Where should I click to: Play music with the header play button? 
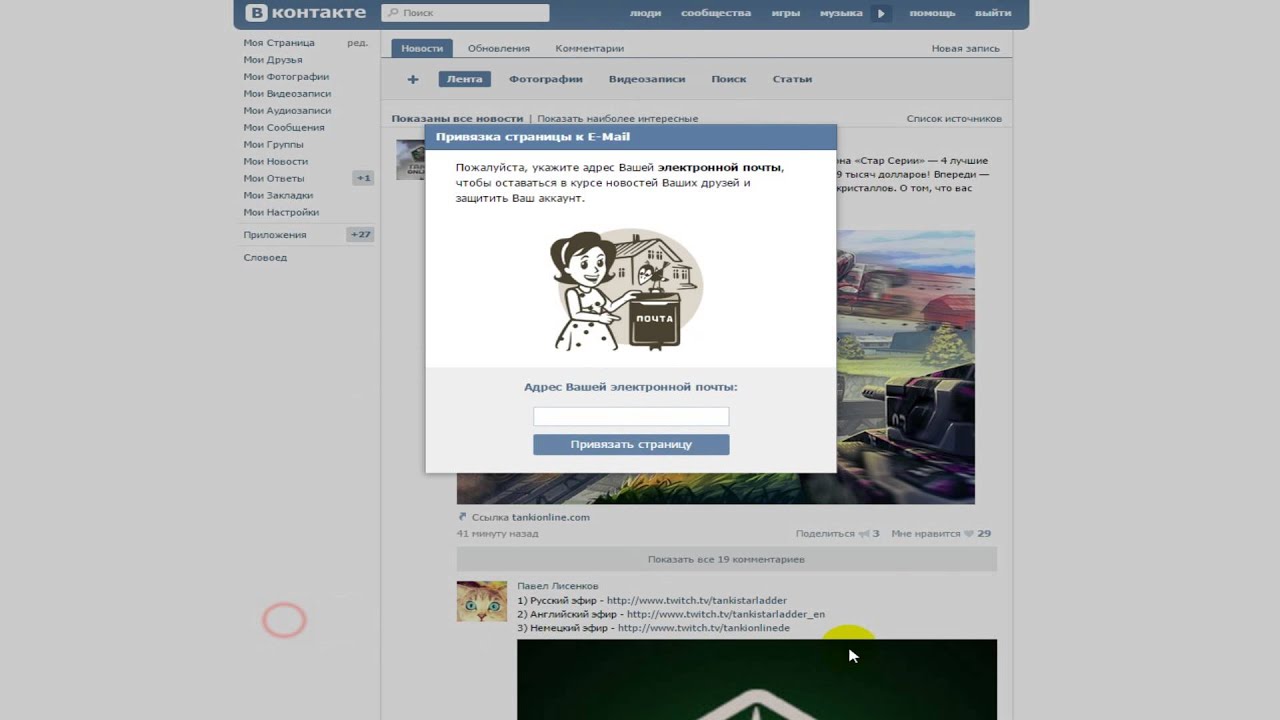point(880,13)
